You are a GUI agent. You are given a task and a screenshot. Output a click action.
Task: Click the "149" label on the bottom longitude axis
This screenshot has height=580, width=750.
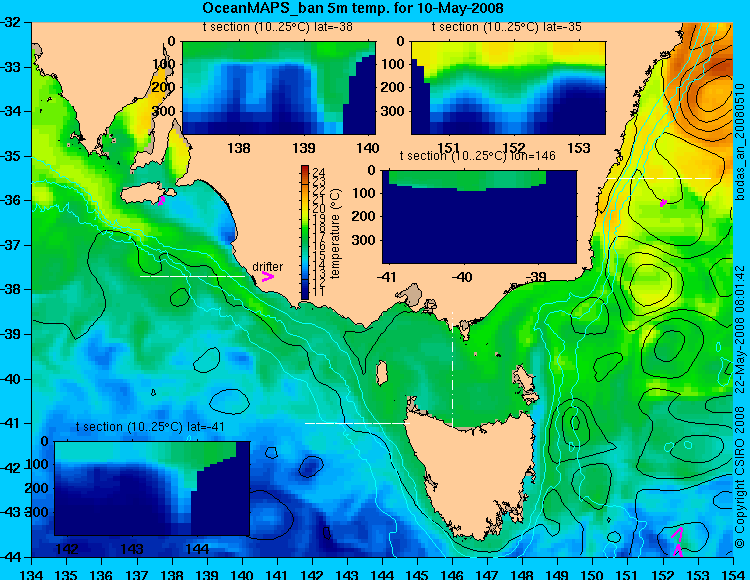(x=558, y=574)
